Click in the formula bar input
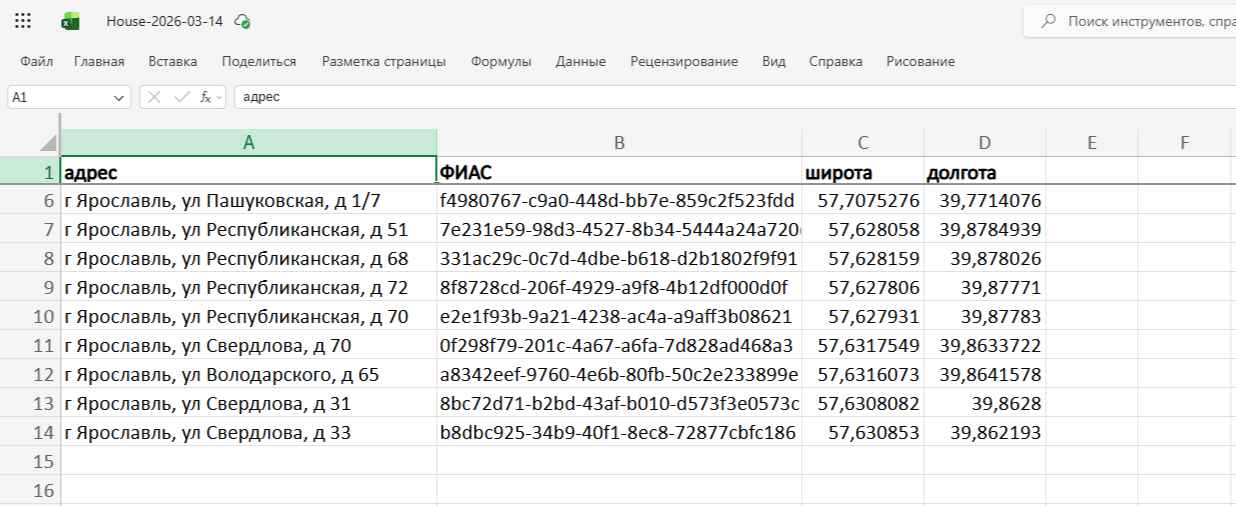Image resolution: width=1236 pixels, height=506 pixels. tap(700, 97)
